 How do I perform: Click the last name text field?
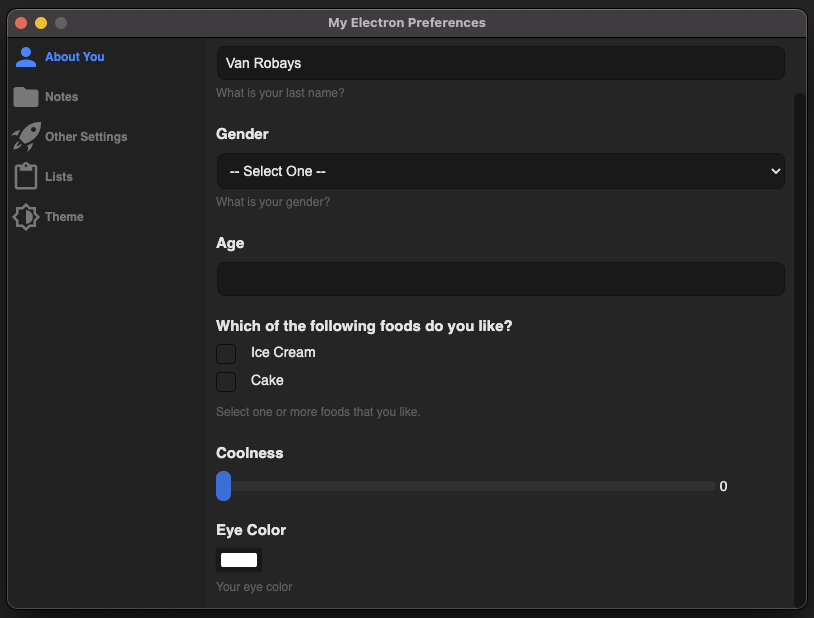tap(500, 63)
